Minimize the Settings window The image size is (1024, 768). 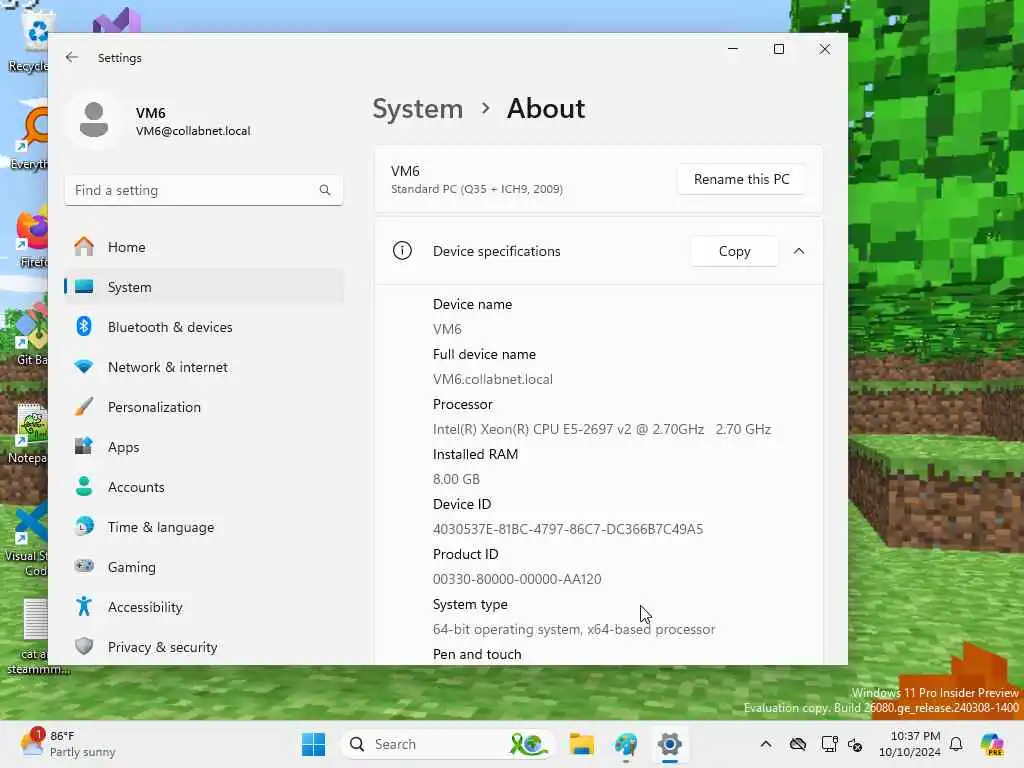tap(733, 49)
